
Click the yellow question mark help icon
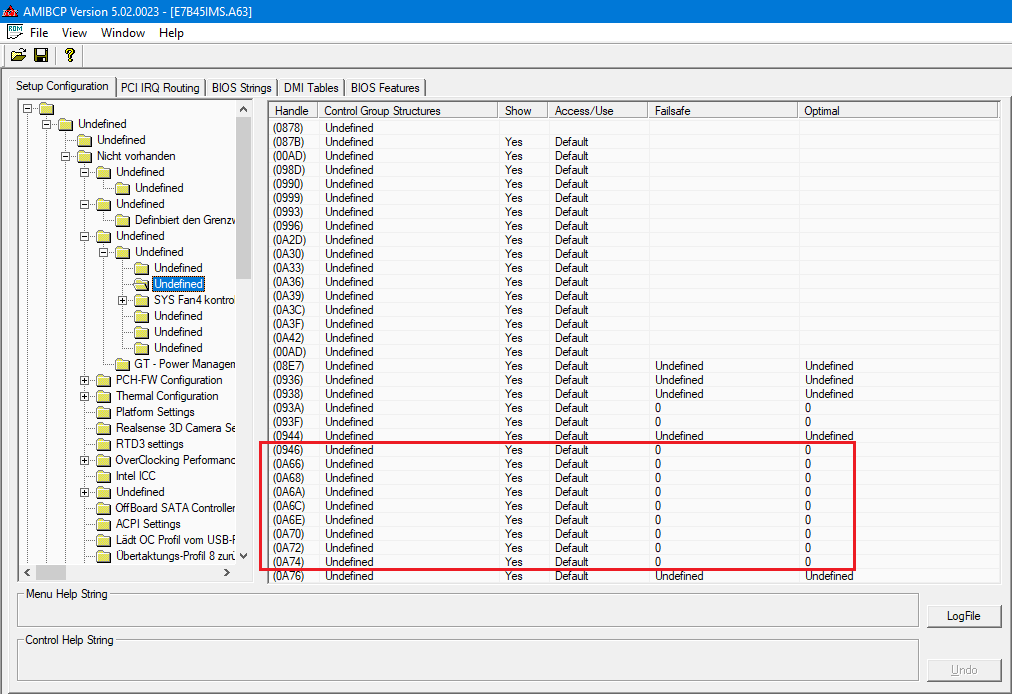[x=69, y=55]
